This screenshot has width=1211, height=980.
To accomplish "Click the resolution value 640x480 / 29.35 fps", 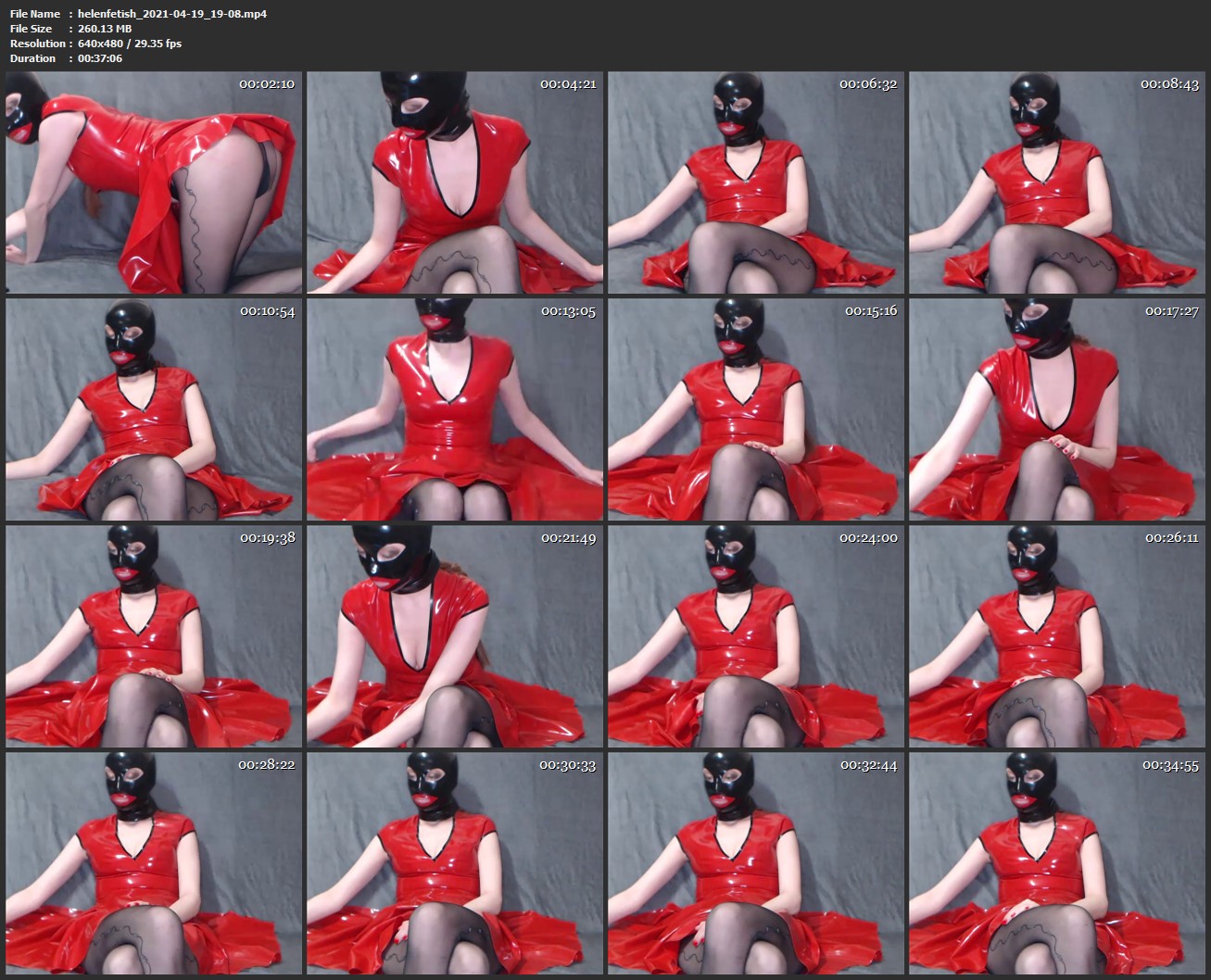I will click(x=130, y=44).
